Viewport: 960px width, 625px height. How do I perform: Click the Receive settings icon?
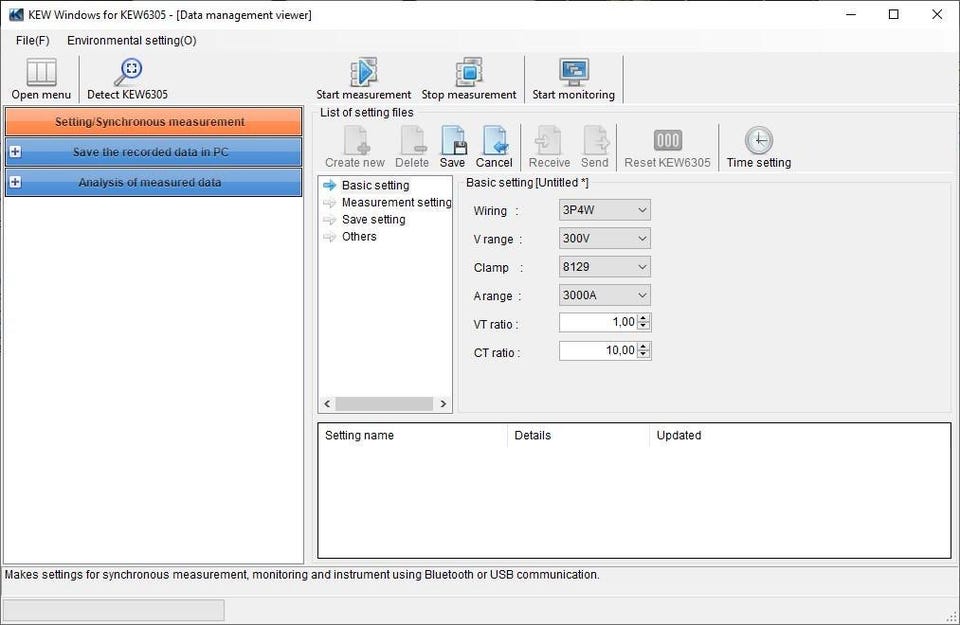click(549, 140)
